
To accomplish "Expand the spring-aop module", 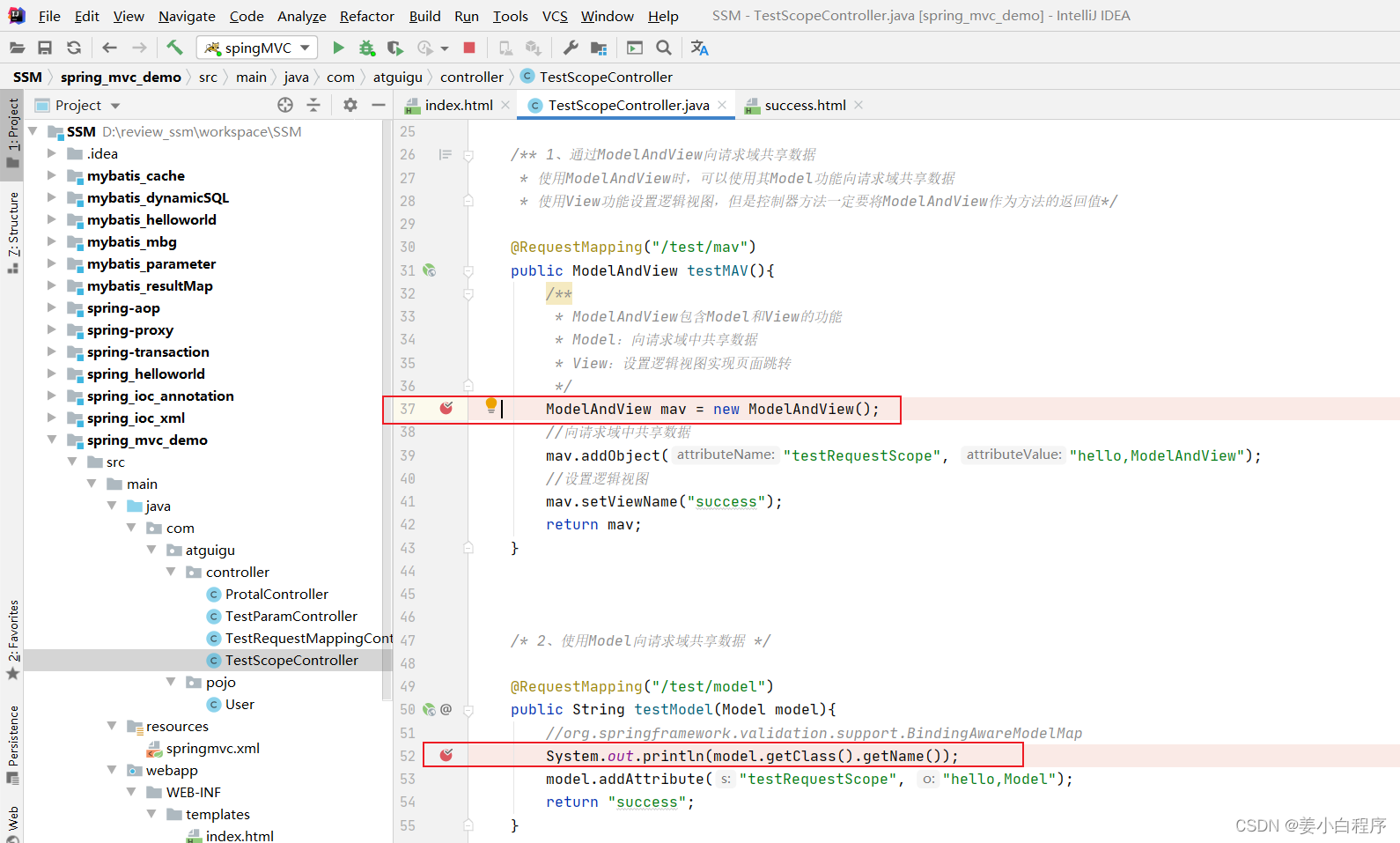I will point(52,307).
